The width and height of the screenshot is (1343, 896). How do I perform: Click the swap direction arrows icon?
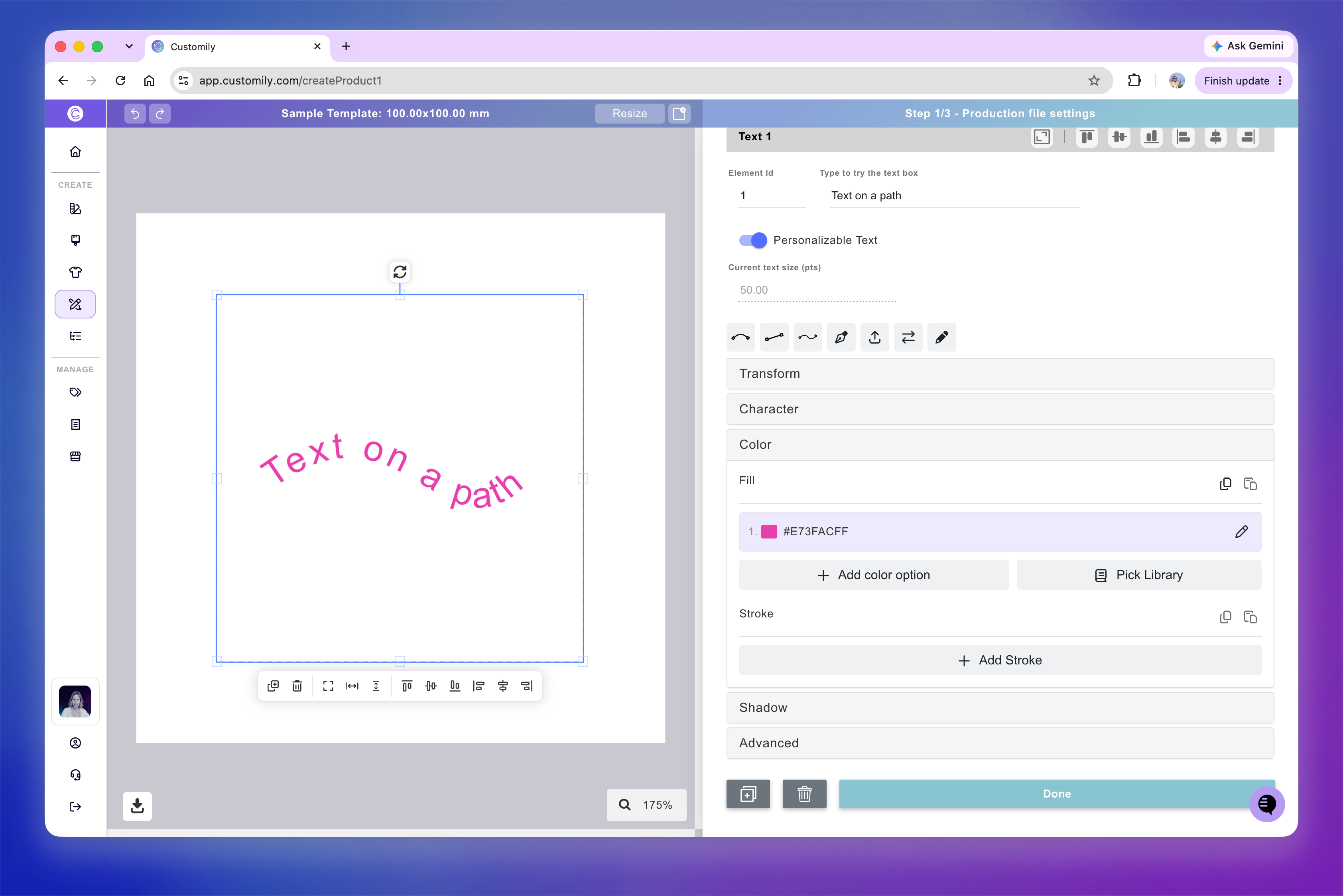pyautogui.click(x=908, y=337)
